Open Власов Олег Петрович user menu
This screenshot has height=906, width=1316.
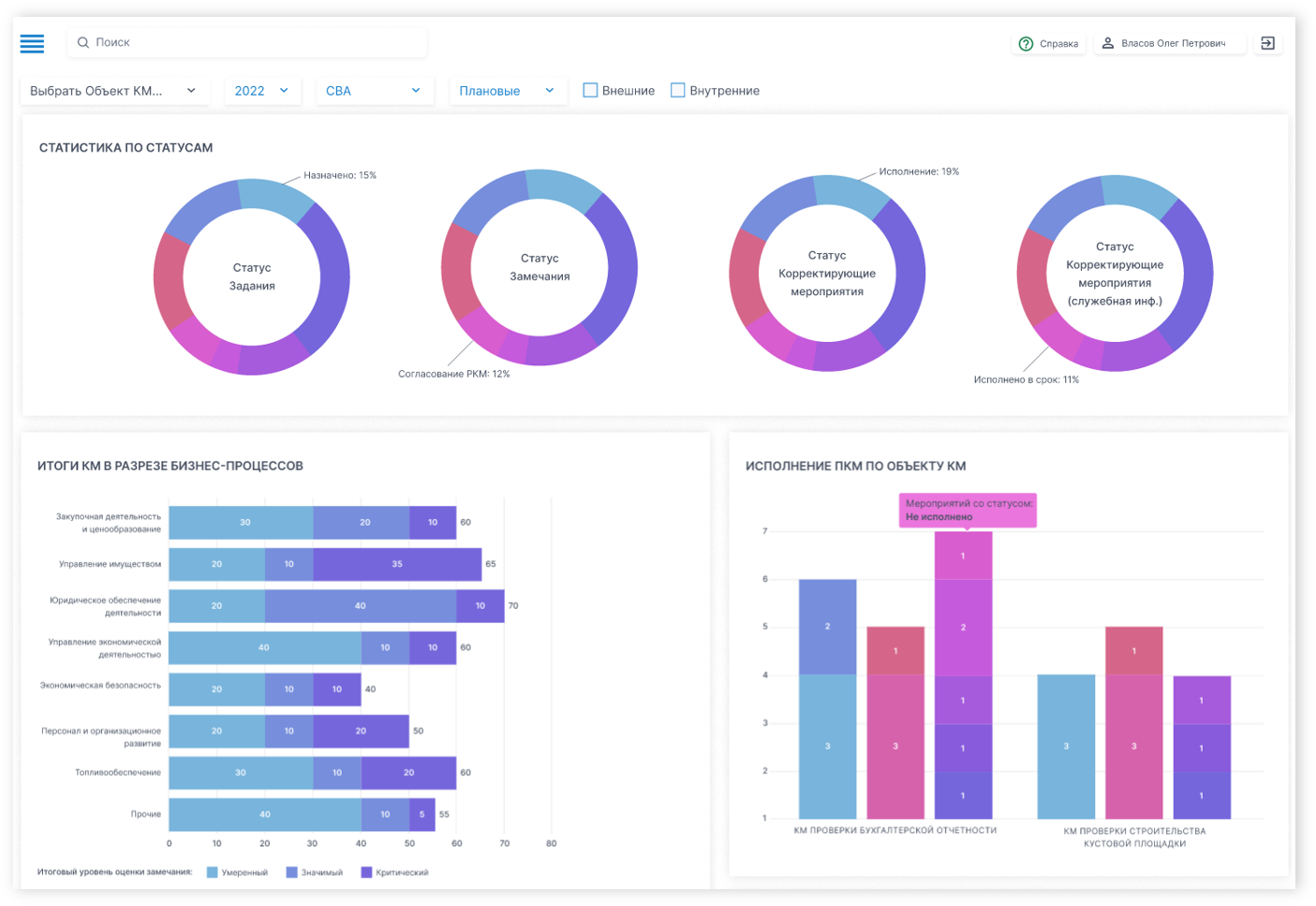pyautogui.click(x=1169, y=43)
